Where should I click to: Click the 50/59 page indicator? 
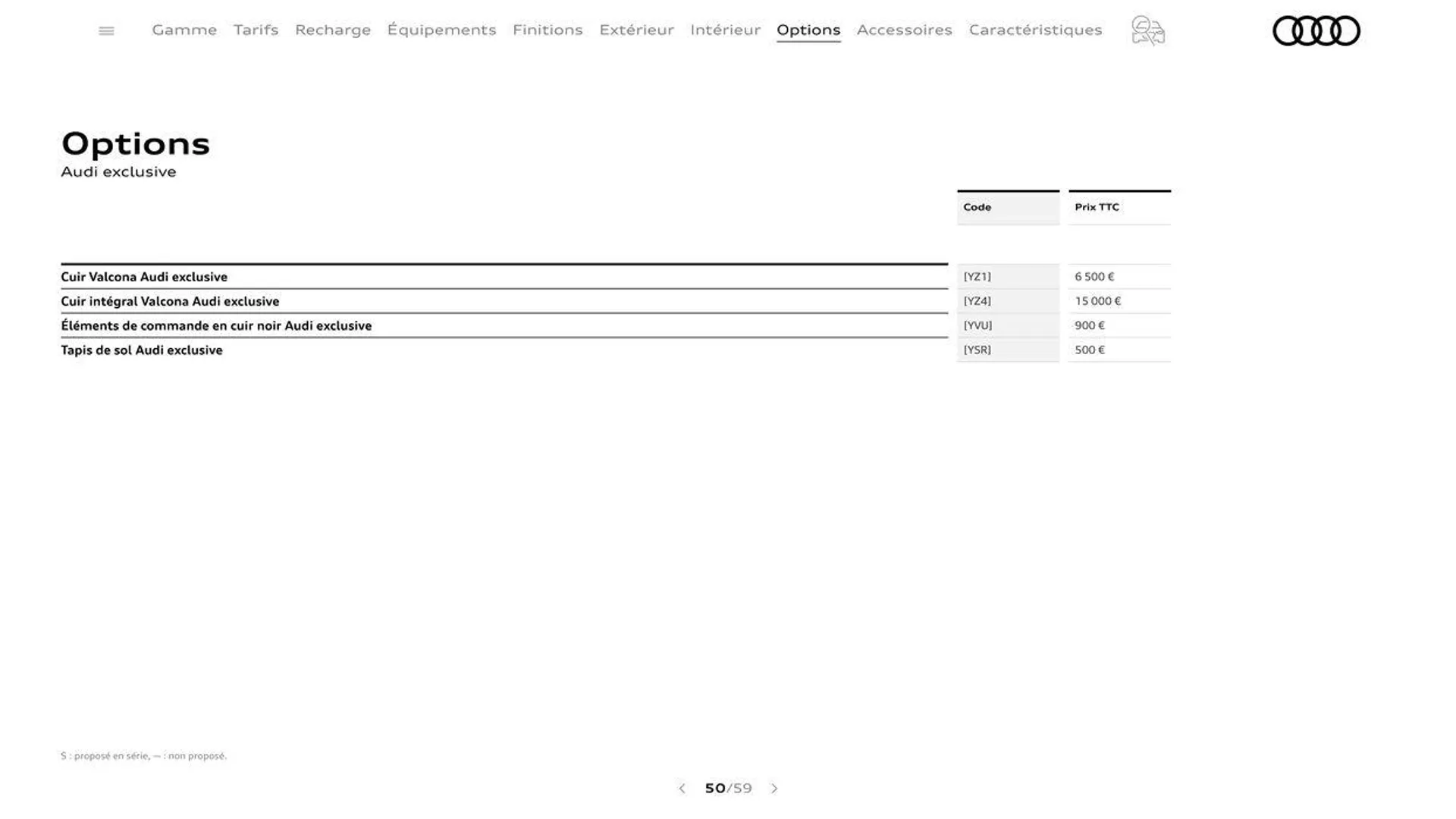(x=728, y=789)
